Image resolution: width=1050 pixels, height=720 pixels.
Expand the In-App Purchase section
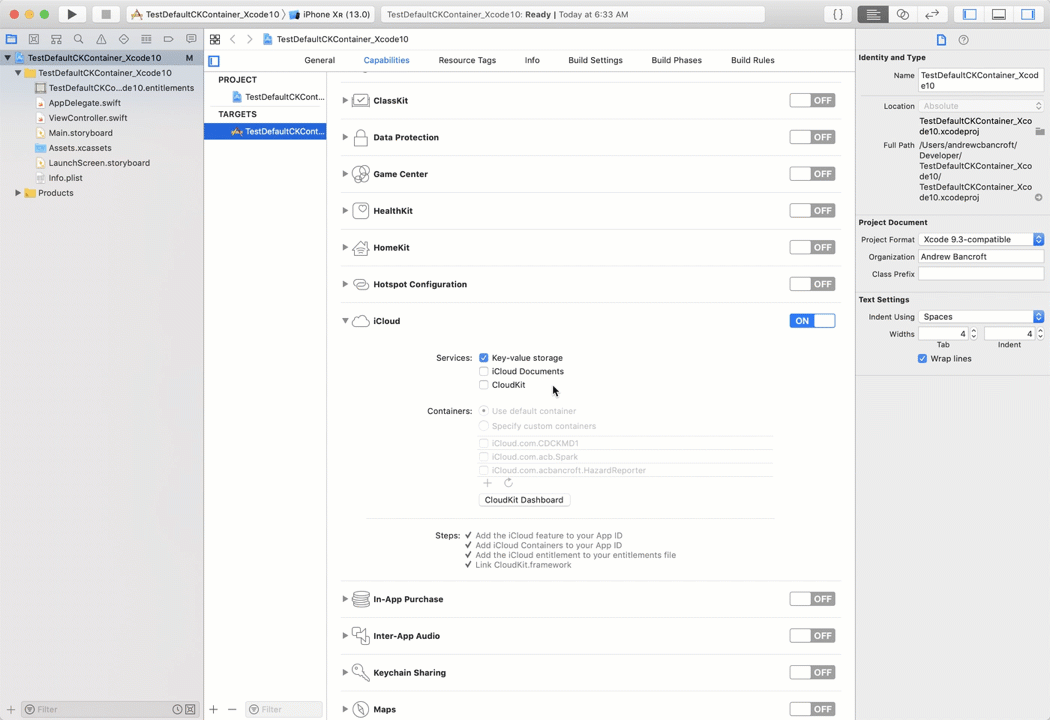(x=345, y=599)
